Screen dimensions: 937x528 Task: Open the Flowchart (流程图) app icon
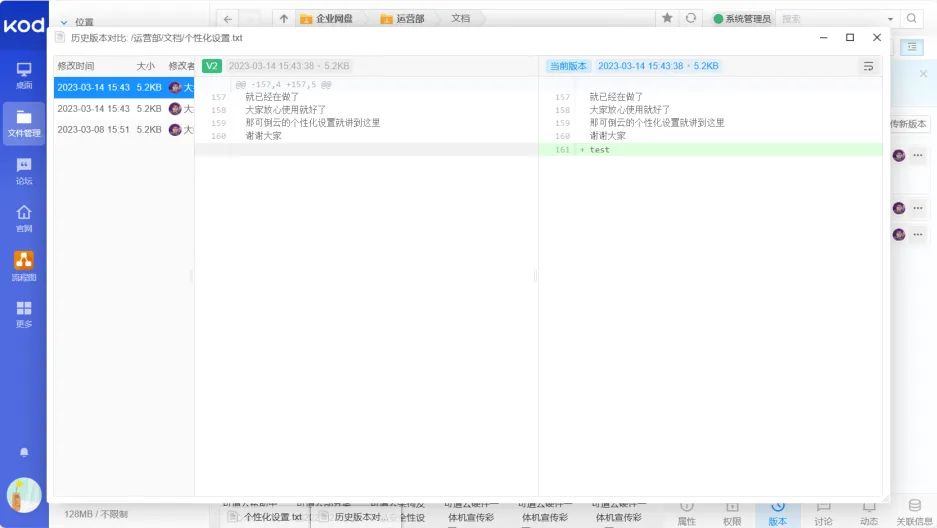[24, 266]
